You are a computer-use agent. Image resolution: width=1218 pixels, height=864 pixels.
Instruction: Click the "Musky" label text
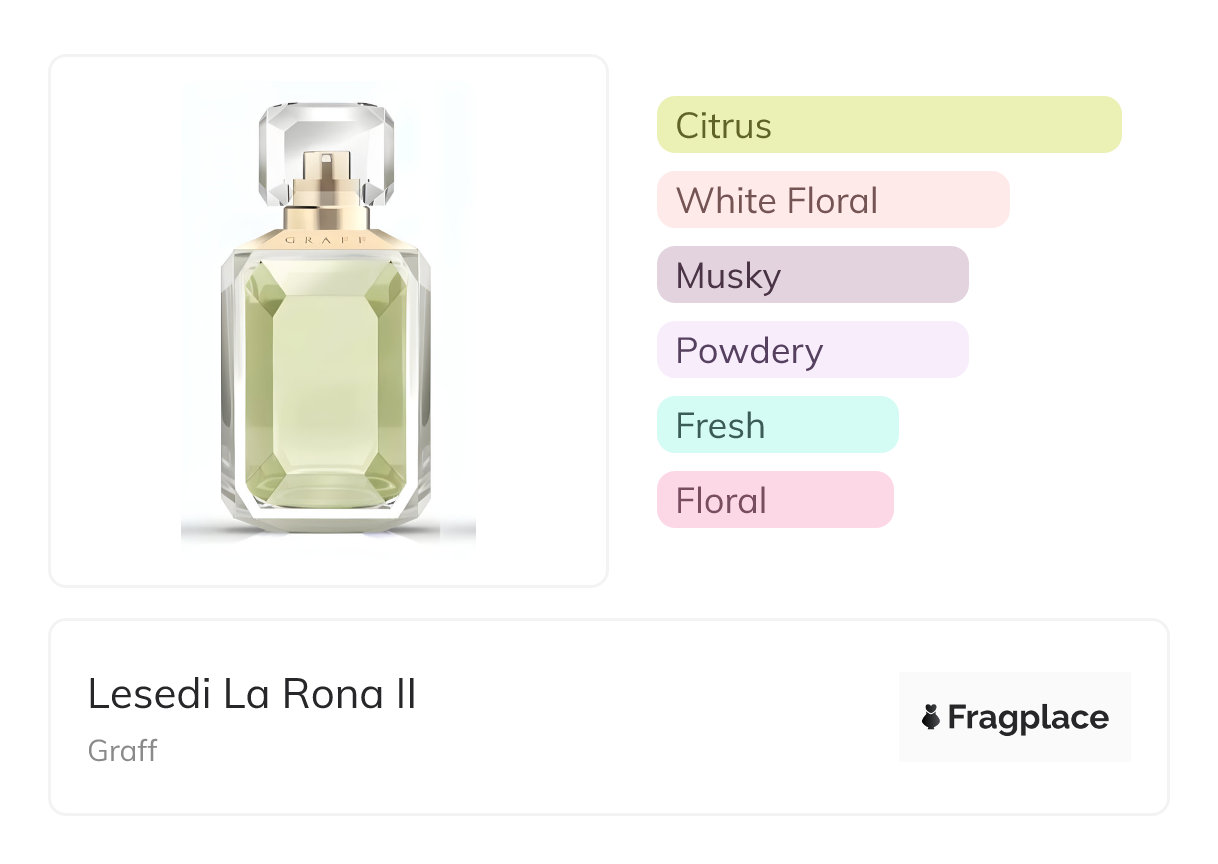point(728,276)
